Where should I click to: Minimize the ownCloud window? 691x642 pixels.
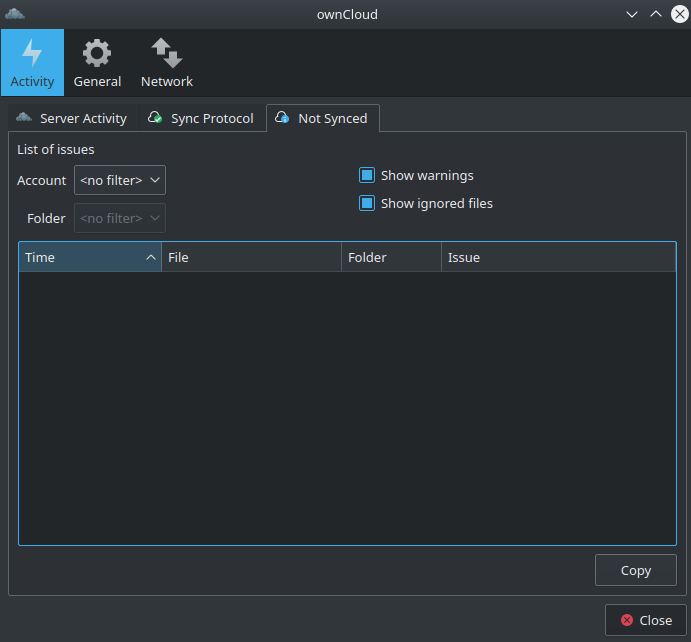[632, 14]
